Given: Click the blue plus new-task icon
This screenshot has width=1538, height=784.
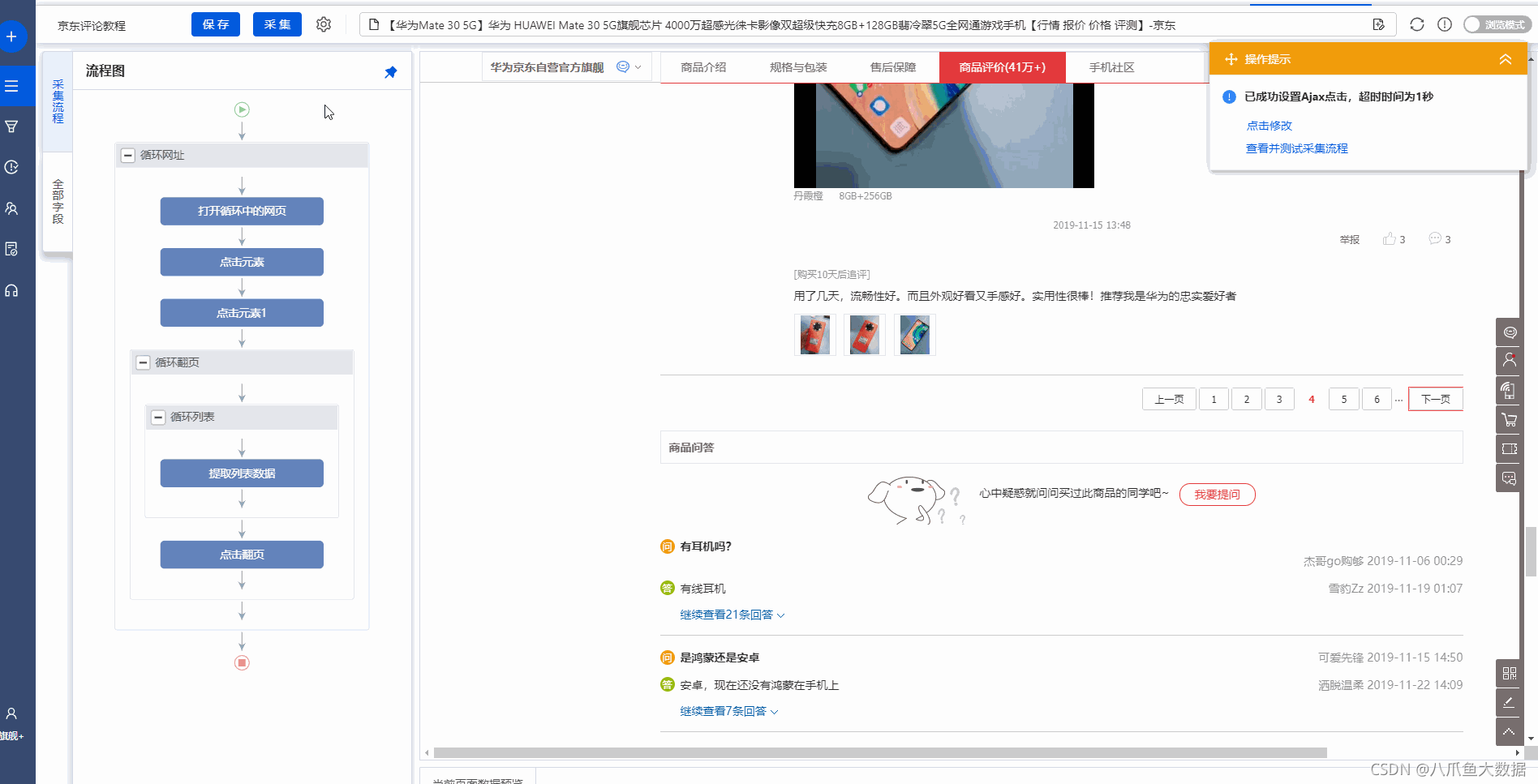Looking at the screenshot, I should [x=11, y=36].
